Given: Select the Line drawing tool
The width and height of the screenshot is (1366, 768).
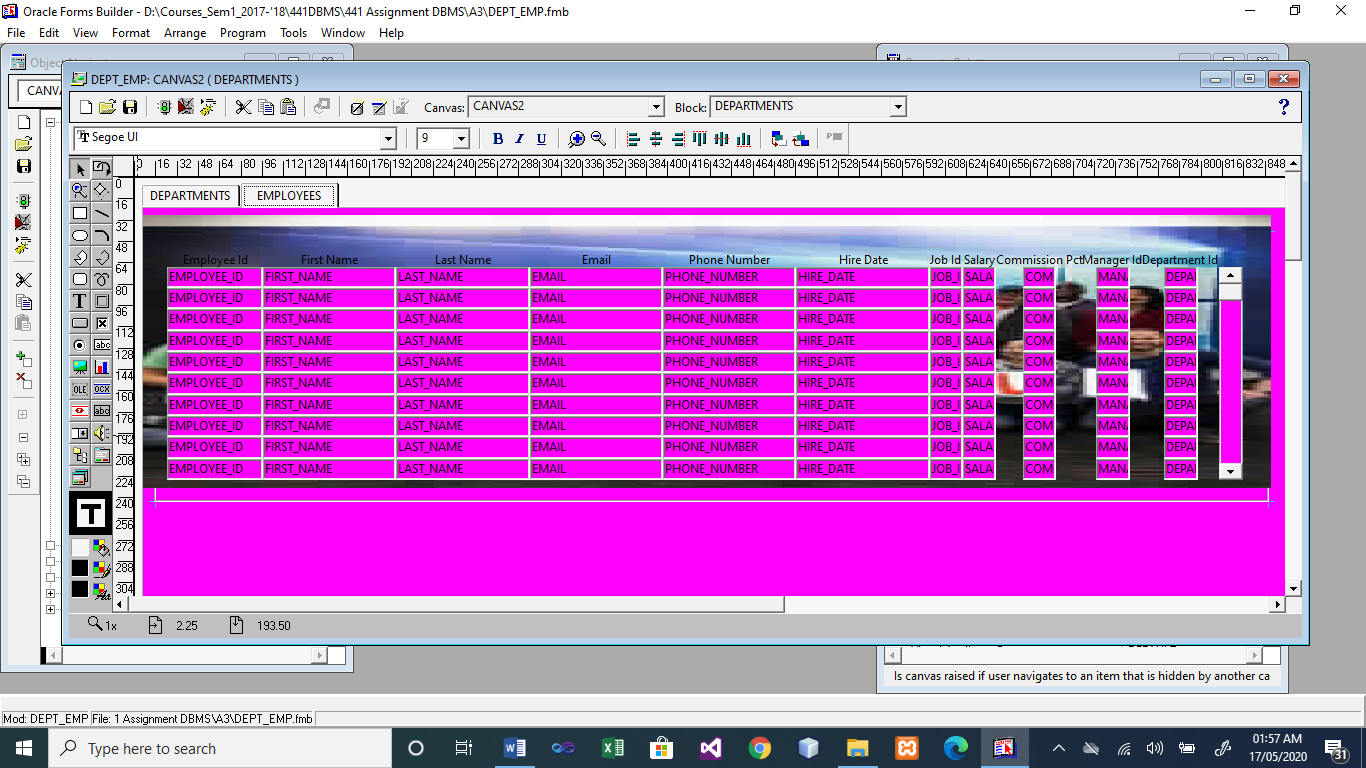Looking at the screenshot, I should pos(102,212).
